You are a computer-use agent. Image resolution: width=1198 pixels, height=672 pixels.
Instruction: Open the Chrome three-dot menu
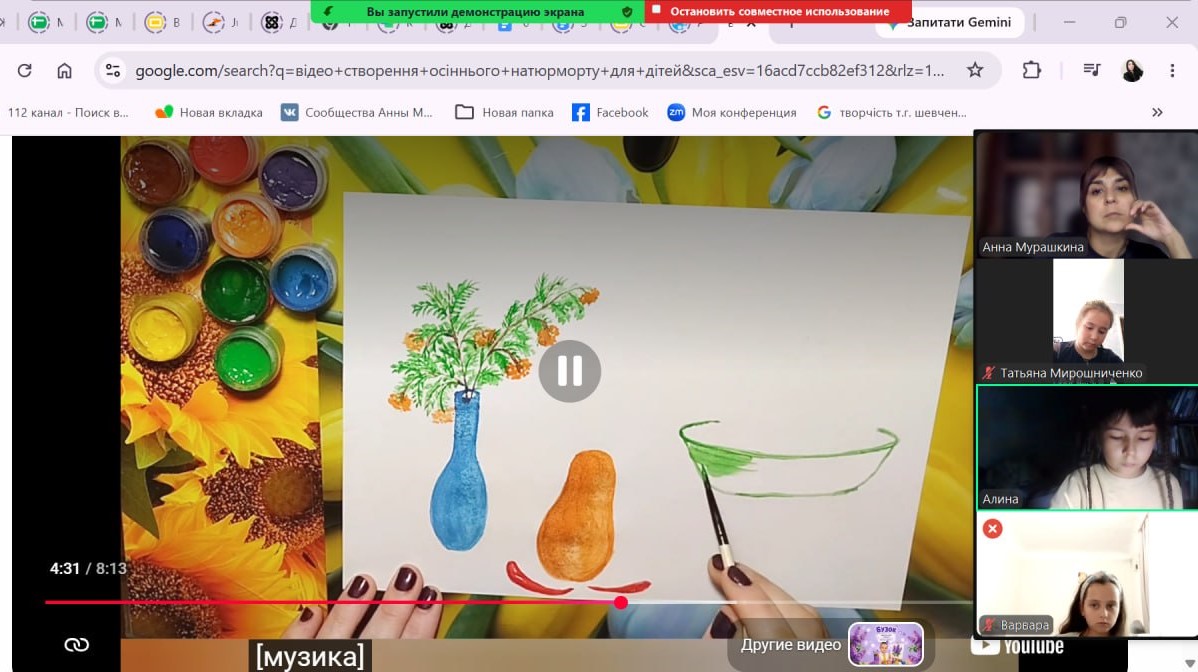pyautogui.click(x=1172, y=70)
